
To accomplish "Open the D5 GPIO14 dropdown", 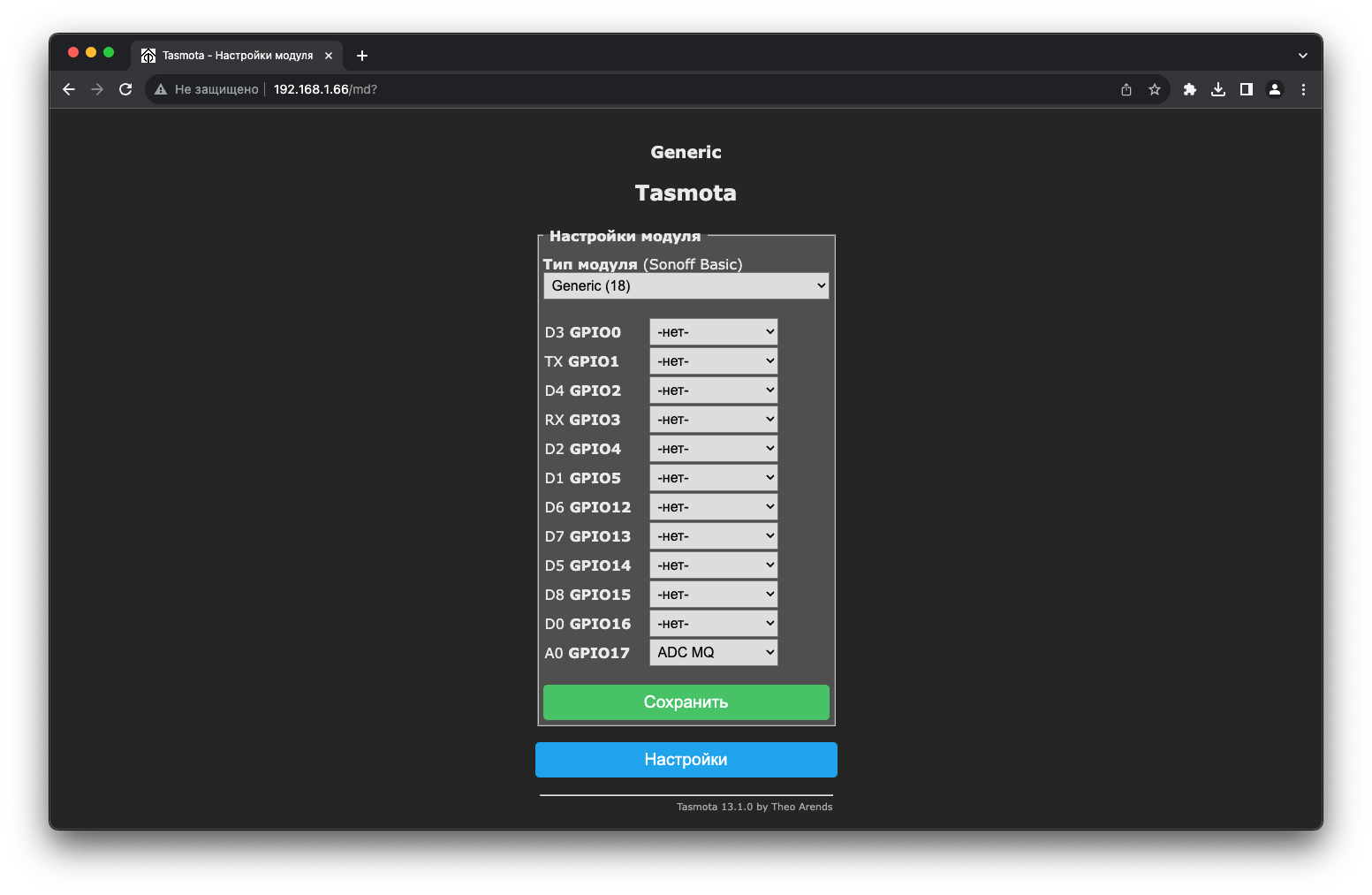I will [714, 565].
